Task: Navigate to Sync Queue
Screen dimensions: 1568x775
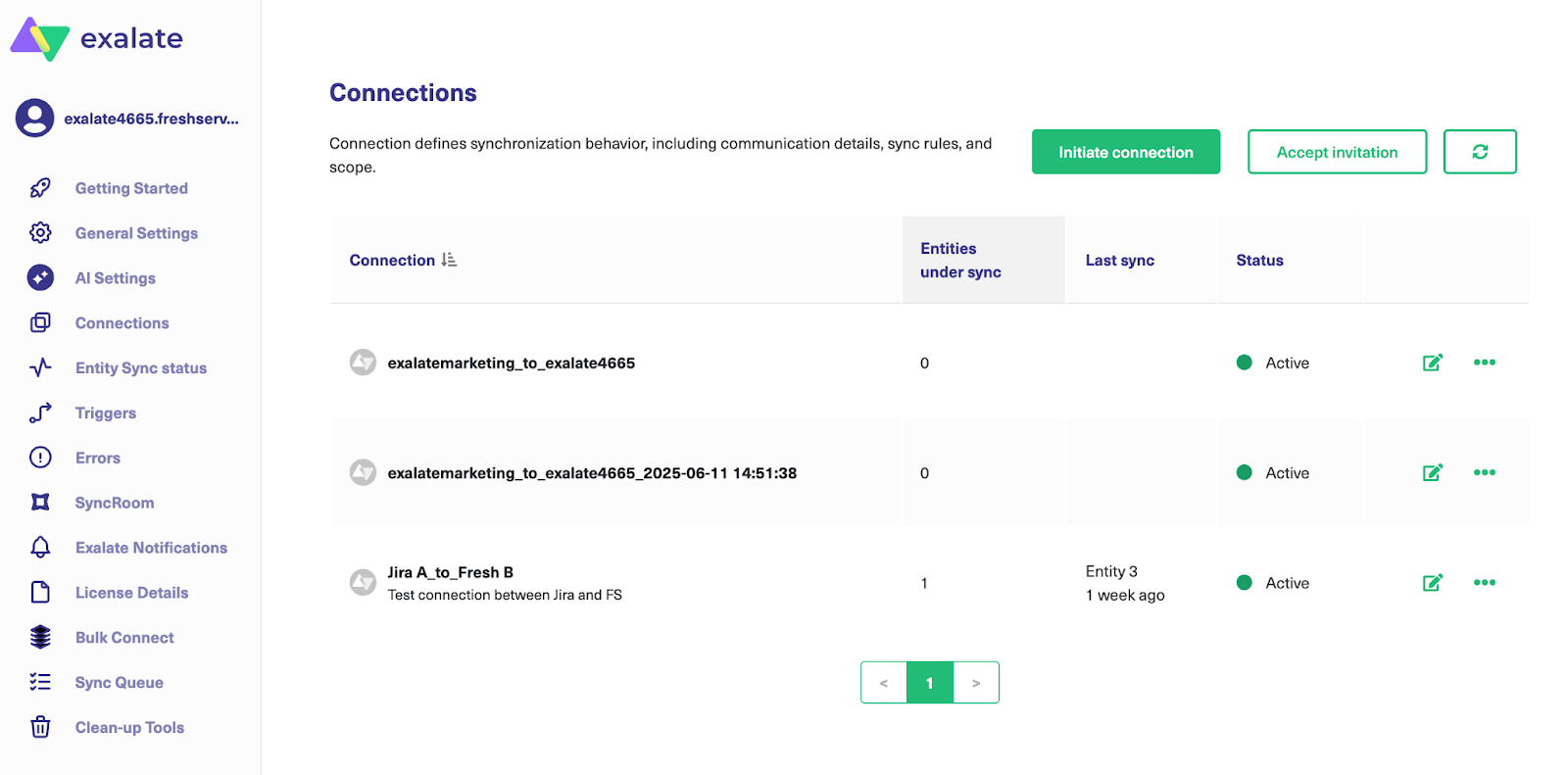Action: coord(119,683)
